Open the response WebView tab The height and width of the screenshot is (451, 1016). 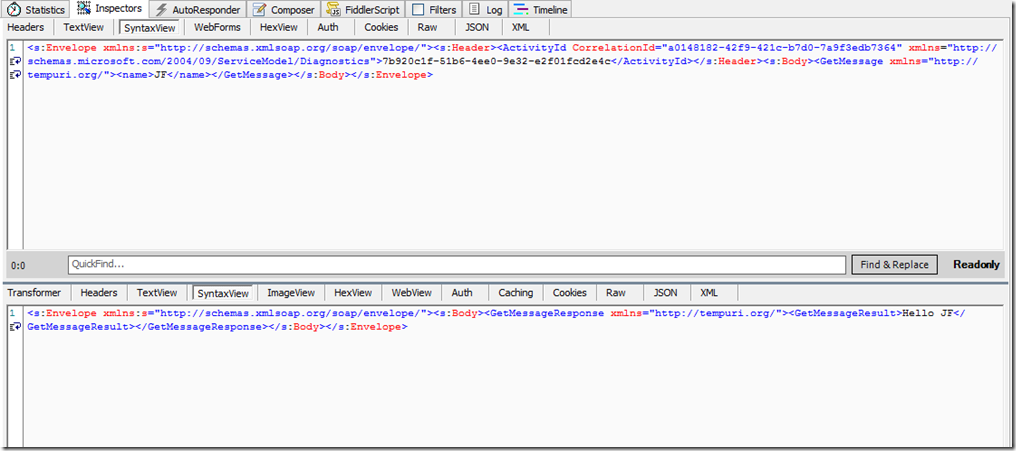coord(411,293)
